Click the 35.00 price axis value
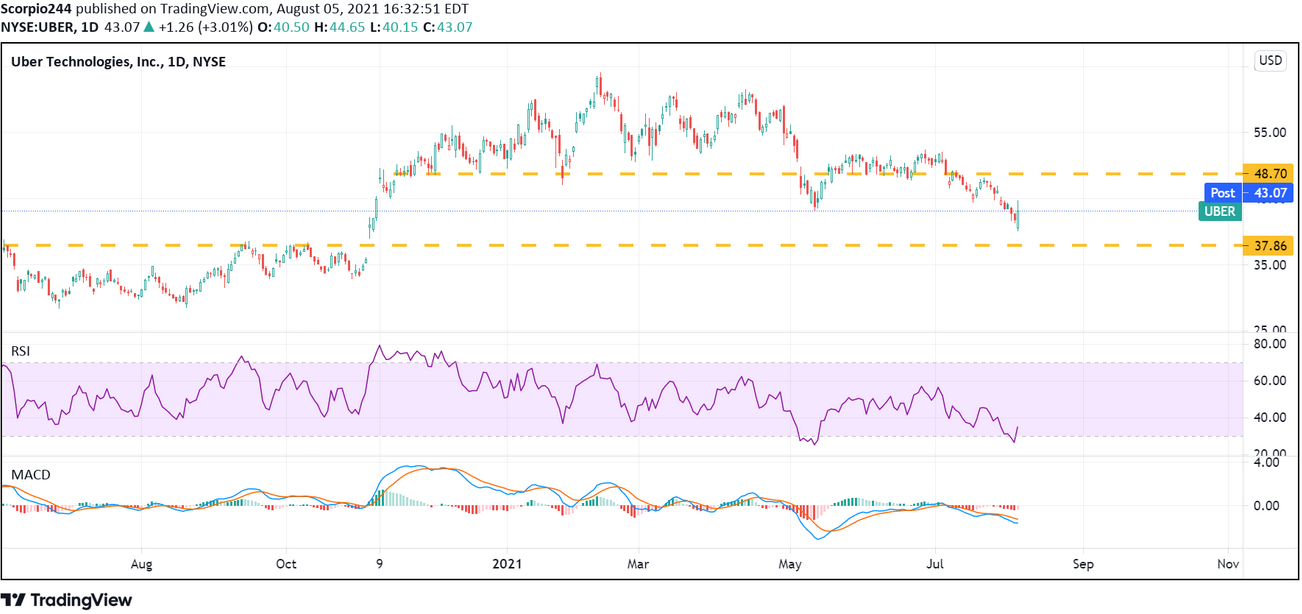The height and width of the screenshot is (614, 1302). [1271, 266]
